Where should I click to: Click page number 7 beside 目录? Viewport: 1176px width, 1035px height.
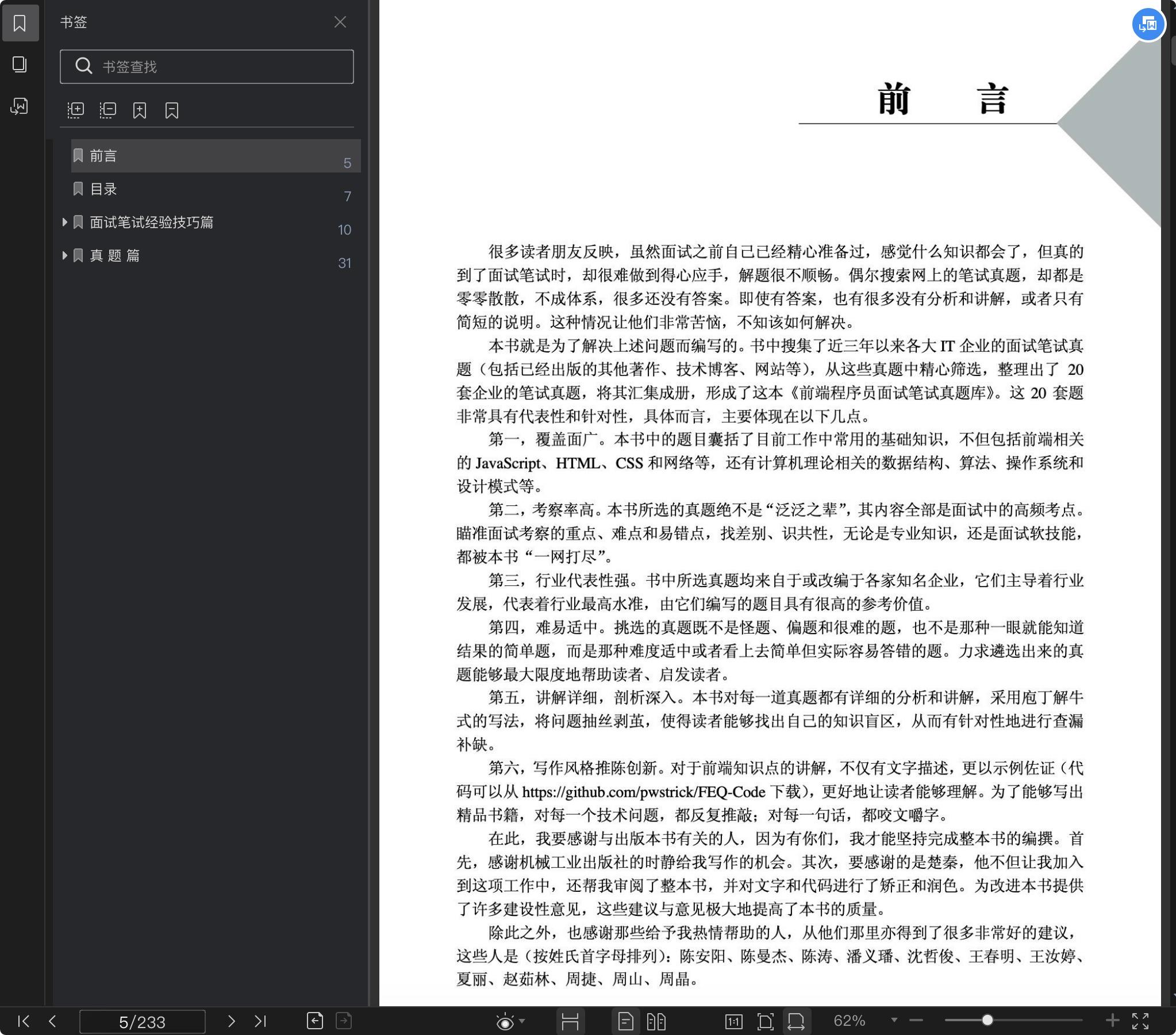click(348, 197)
